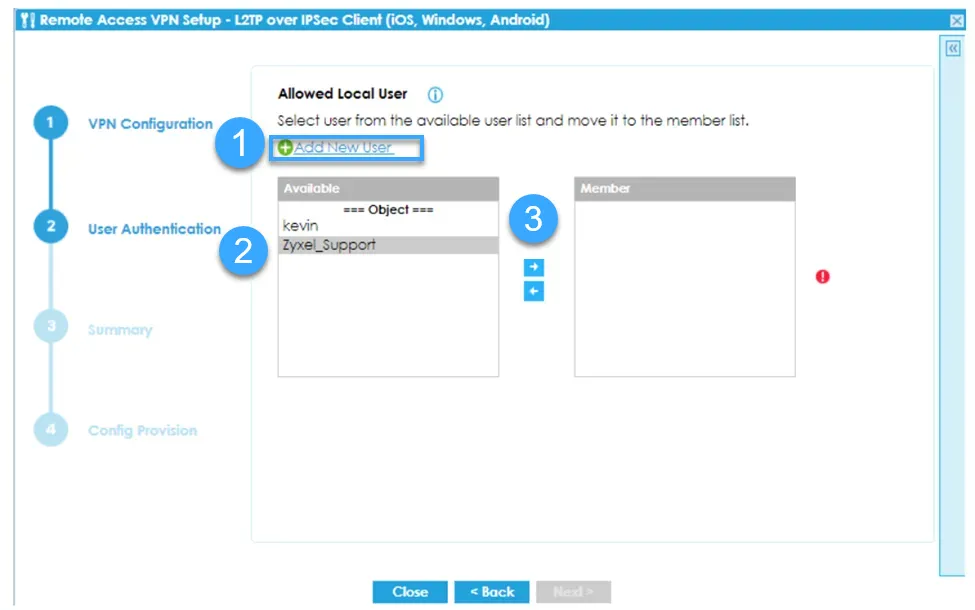
Task: Click the wrench icon in the title bar
Action: point(27,20)
